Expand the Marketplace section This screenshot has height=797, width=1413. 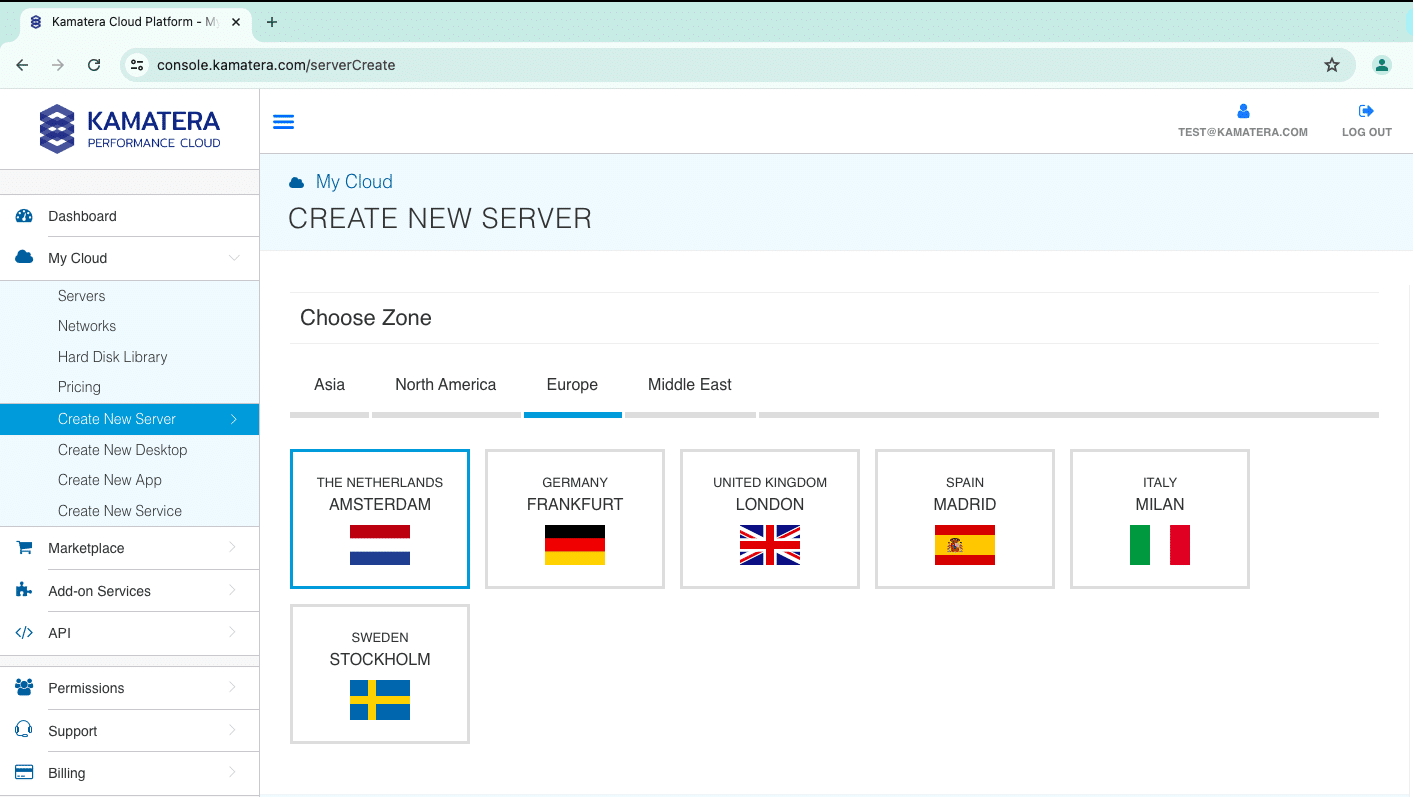click(x=235, y=547)
